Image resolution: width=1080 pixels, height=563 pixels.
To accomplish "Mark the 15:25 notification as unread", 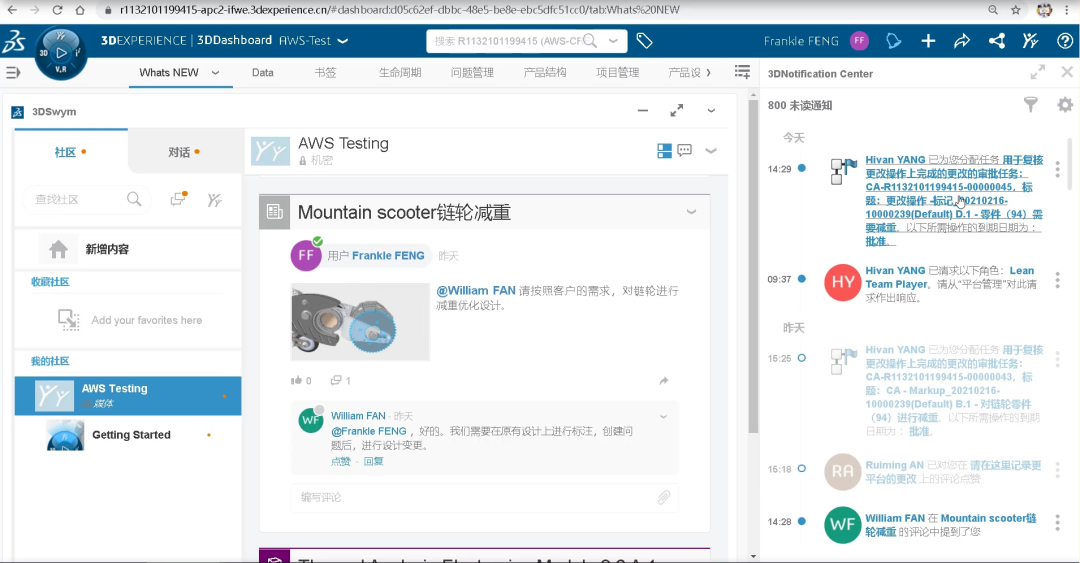I will click(x=801, y=358).
